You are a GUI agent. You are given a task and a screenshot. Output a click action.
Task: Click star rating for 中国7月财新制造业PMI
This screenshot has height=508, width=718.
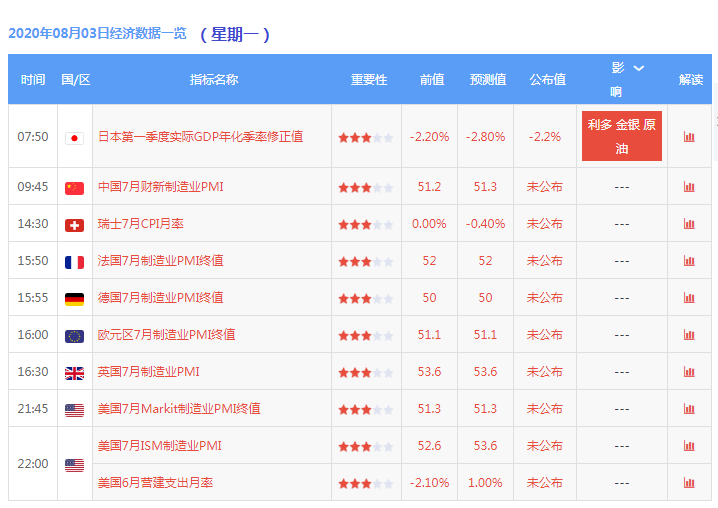[365, 188]
